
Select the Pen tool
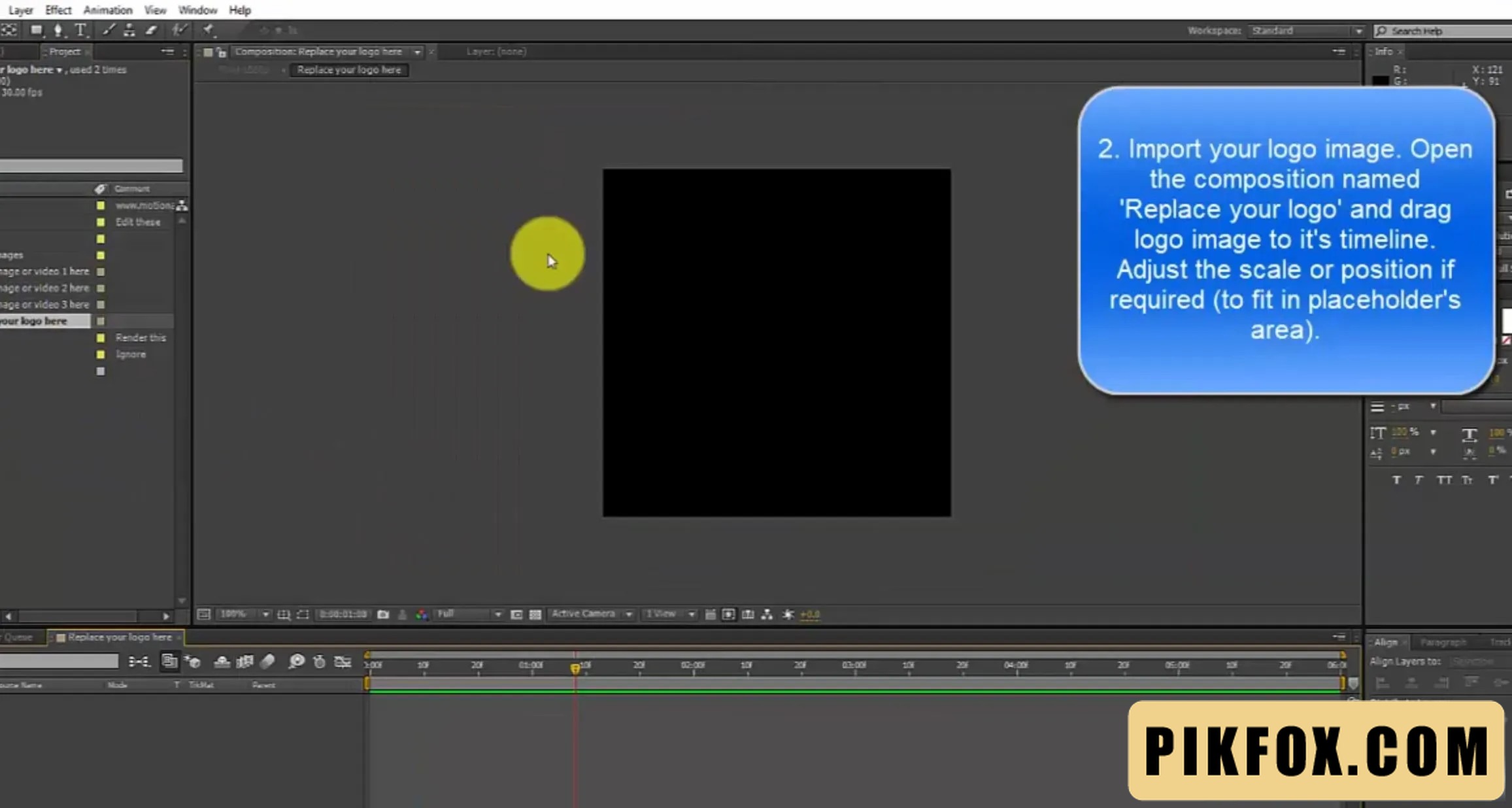point(58,30)
